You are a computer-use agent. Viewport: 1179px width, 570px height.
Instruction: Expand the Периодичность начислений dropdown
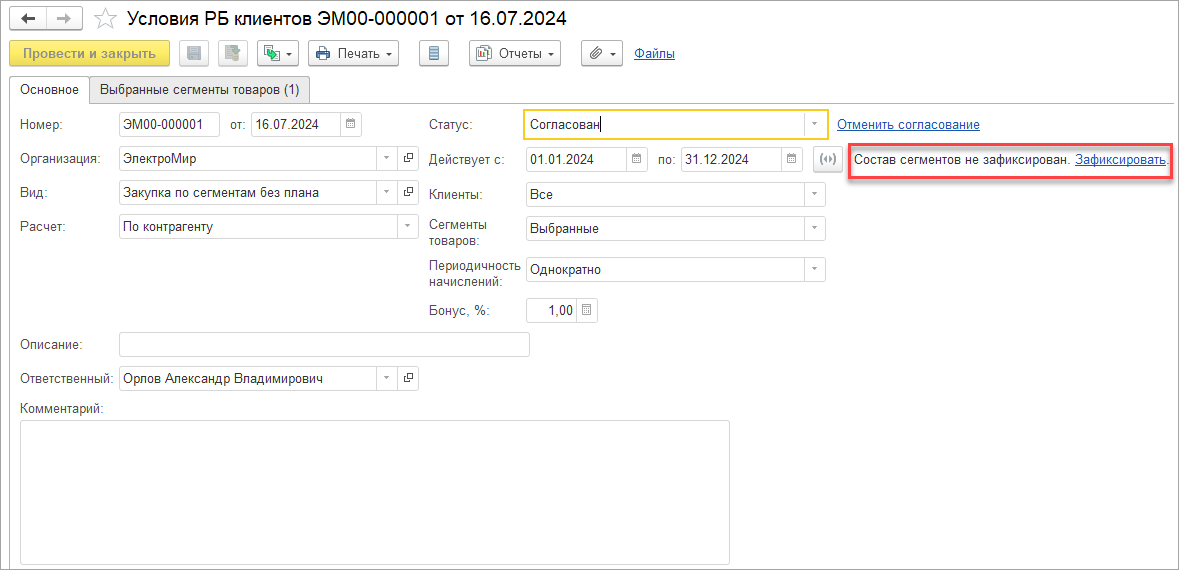pyautogui.click(x=815, y=269)
